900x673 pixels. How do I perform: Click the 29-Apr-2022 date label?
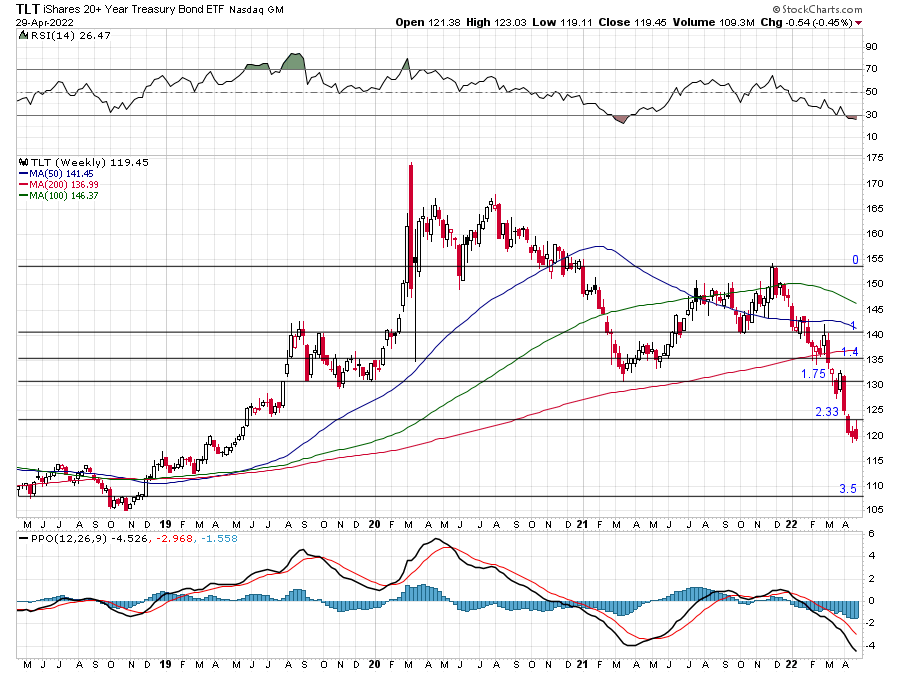(x=44, y=23)
